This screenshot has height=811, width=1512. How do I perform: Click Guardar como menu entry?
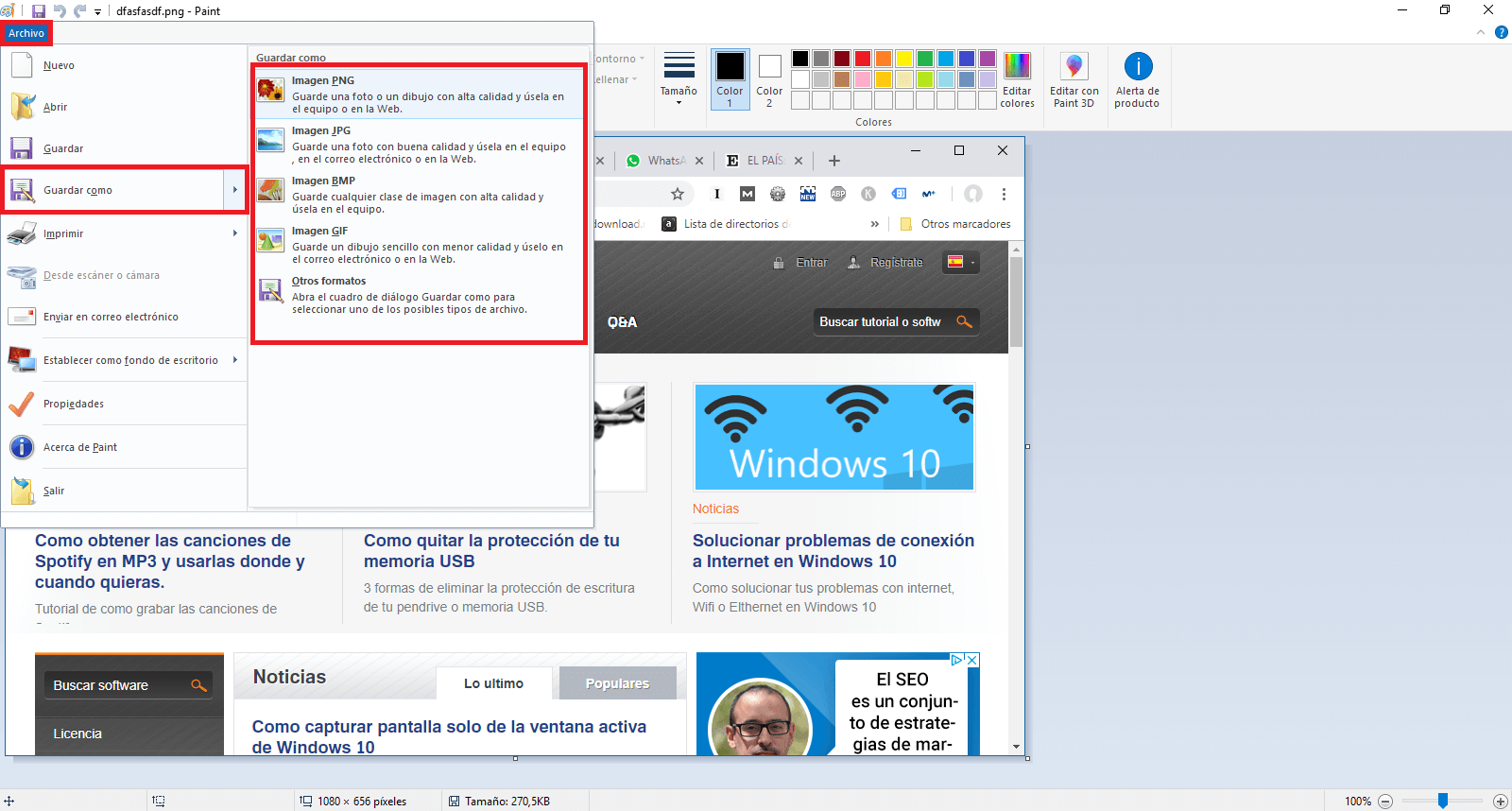(113, 190)
